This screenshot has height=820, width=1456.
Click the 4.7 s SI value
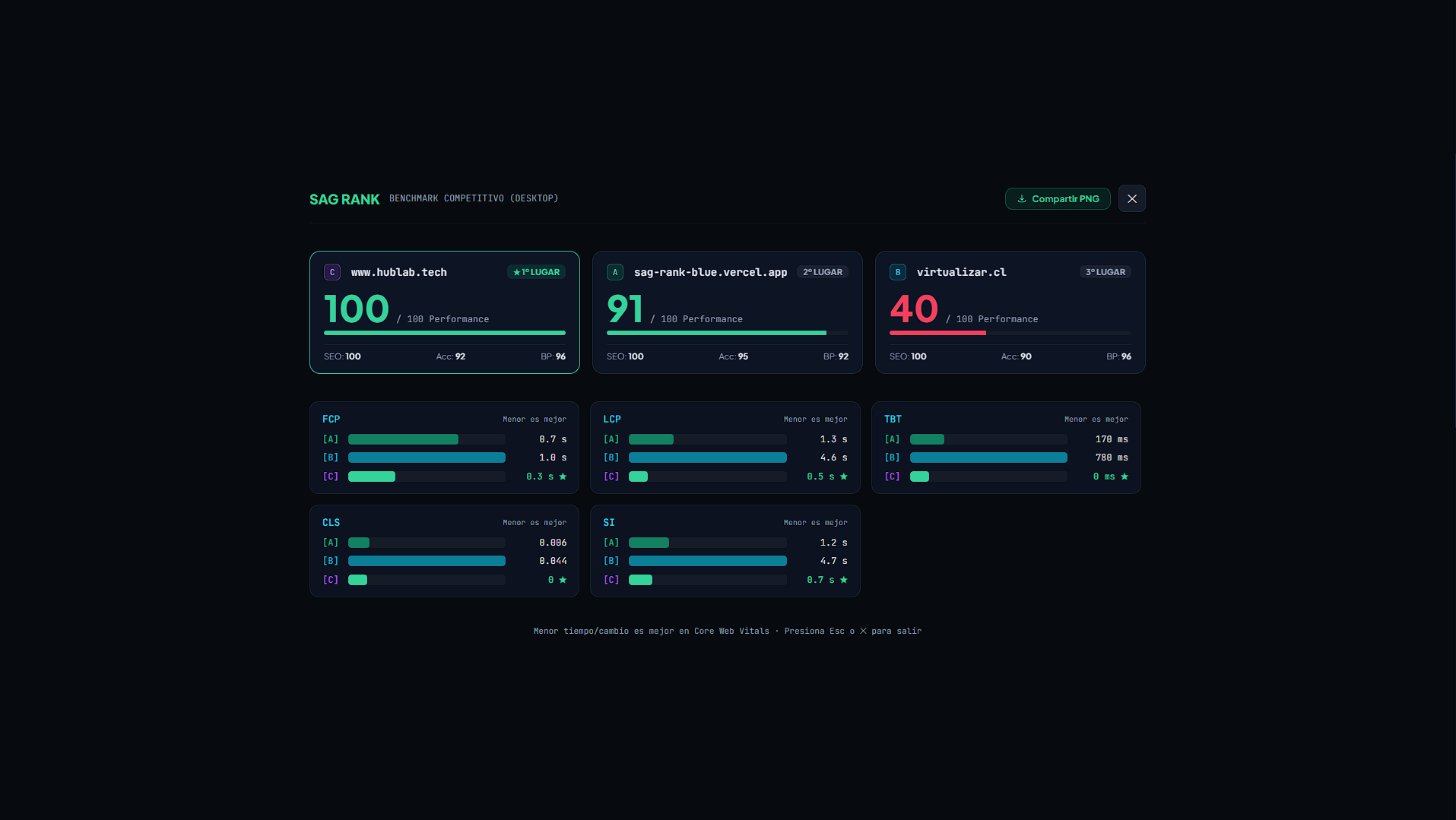click(834, 561)
